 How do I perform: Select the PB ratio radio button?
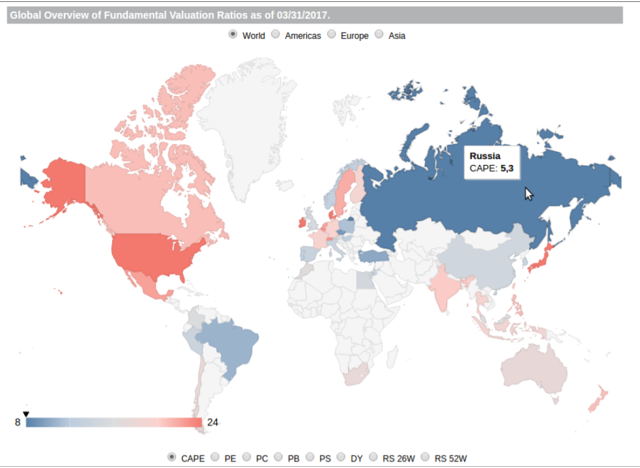278,457
